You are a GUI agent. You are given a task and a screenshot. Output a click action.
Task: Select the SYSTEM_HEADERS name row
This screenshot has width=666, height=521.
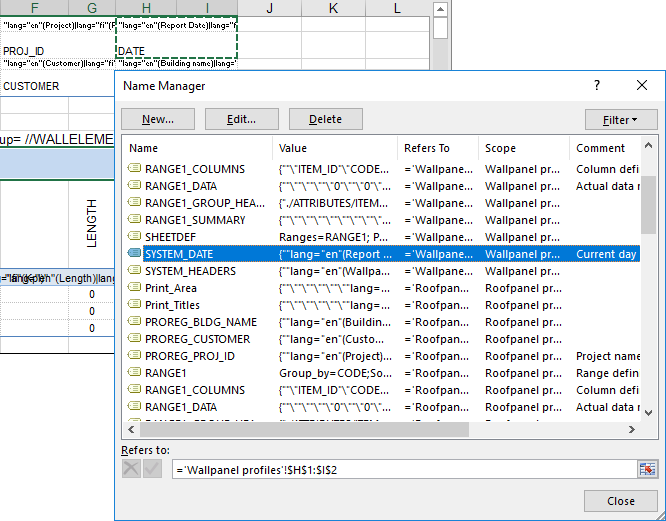pos(190,271)
